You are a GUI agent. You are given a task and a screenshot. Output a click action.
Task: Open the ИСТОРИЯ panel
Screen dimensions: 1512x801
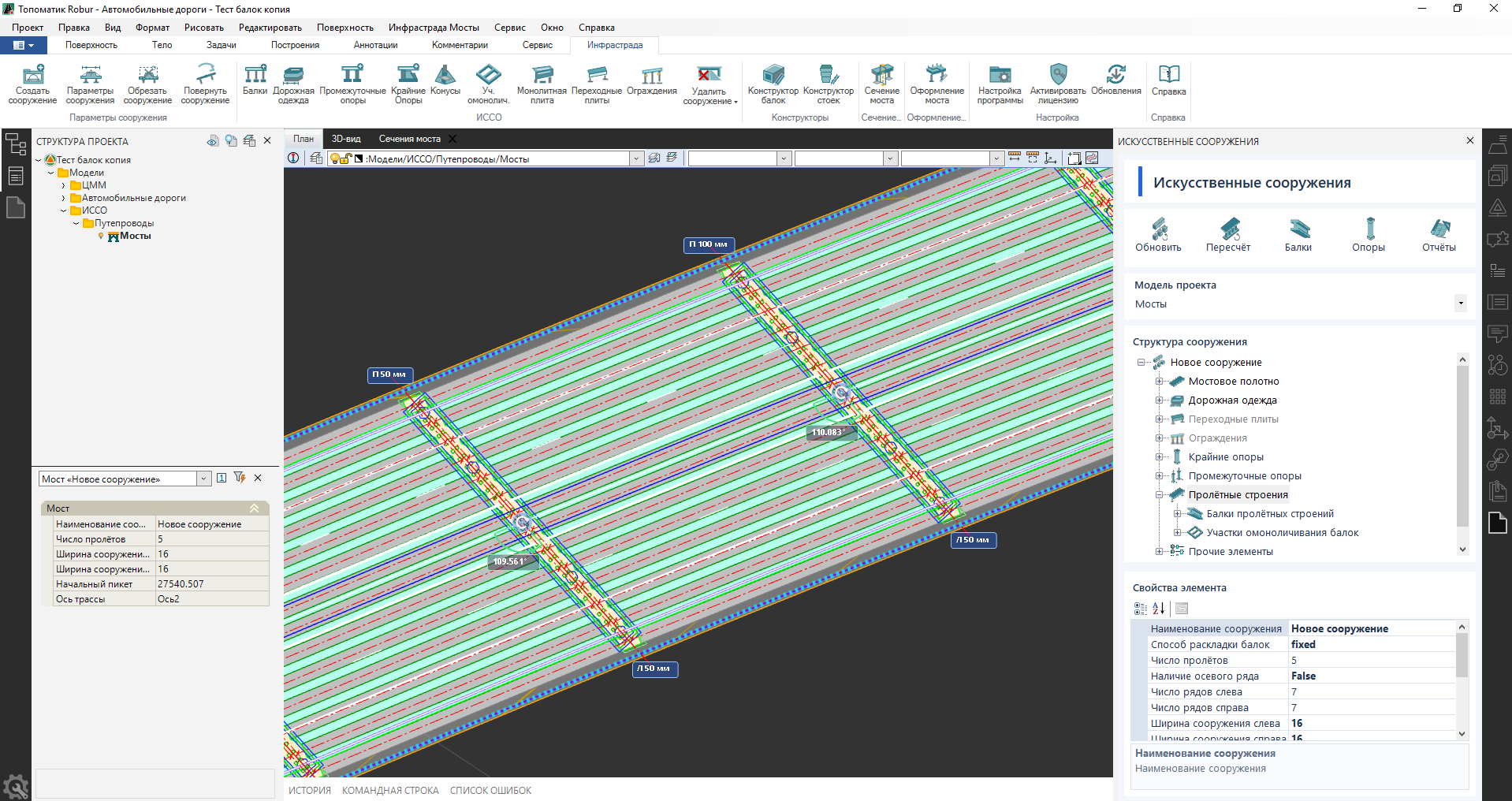tap(310, 790)
